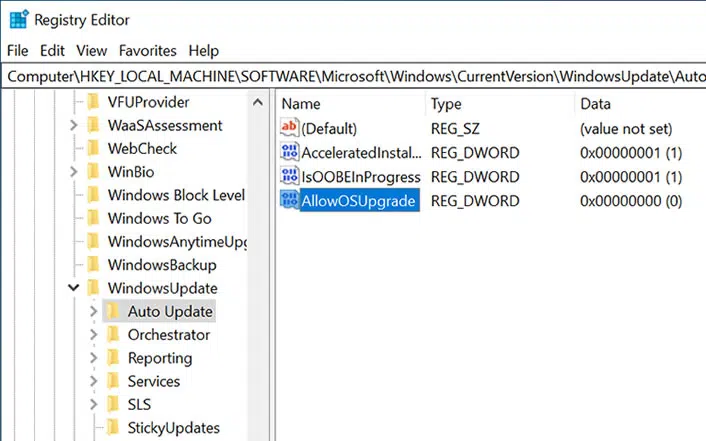Screen dimensions: 706x441
Task: Select the WinBio folder icon
Action: 93,172
